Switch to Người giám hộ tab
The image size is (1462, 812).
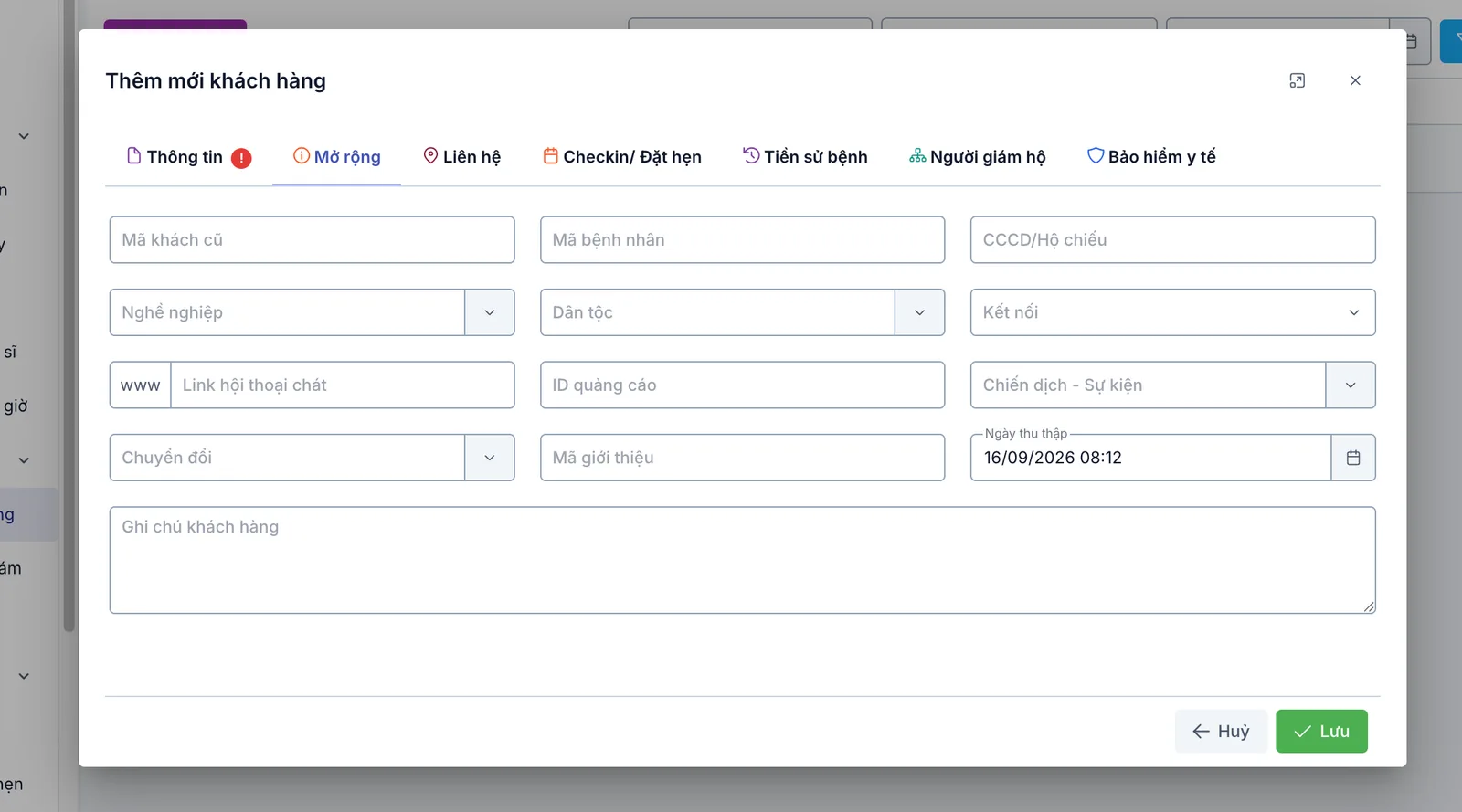(x=978, y=157)
